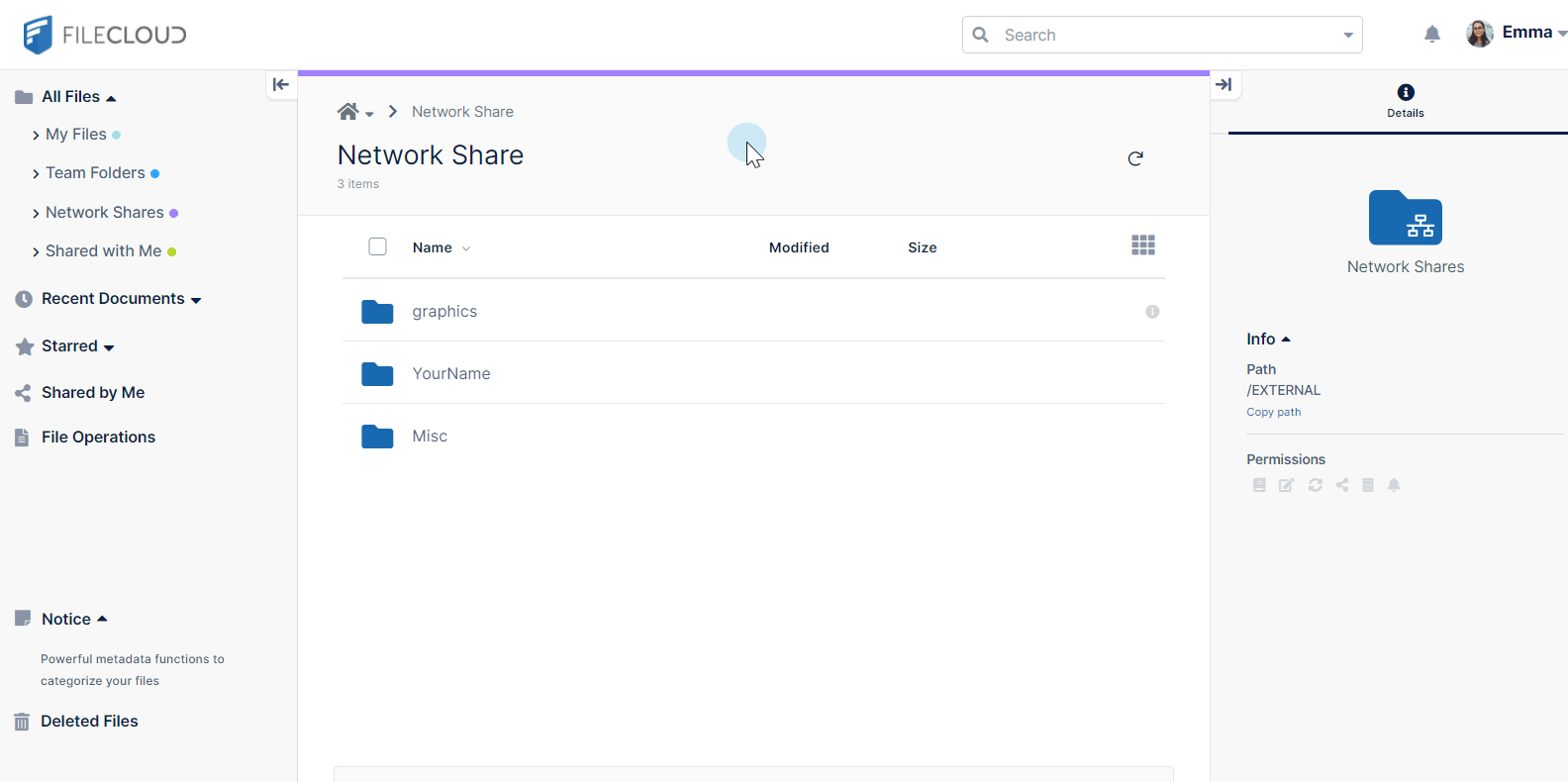Switch to grid view layout
This screenshot has height=782, width=1568.
(x=1143, y=245)
